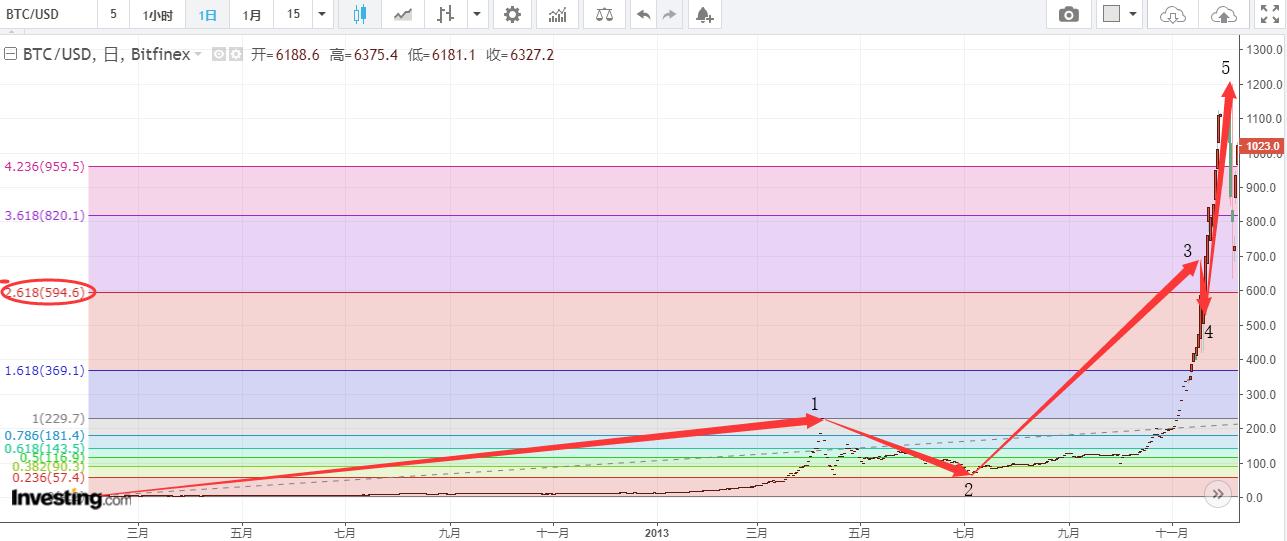Open the technical indicators panel

click(x=558, y=14)
